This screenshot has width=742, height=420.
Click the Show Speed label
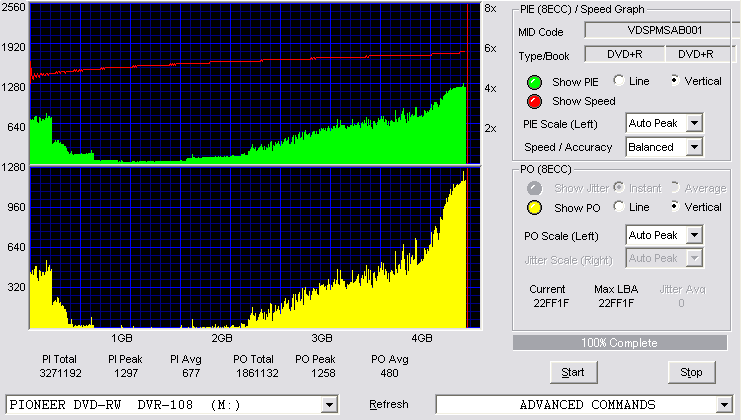coord(583,101)
